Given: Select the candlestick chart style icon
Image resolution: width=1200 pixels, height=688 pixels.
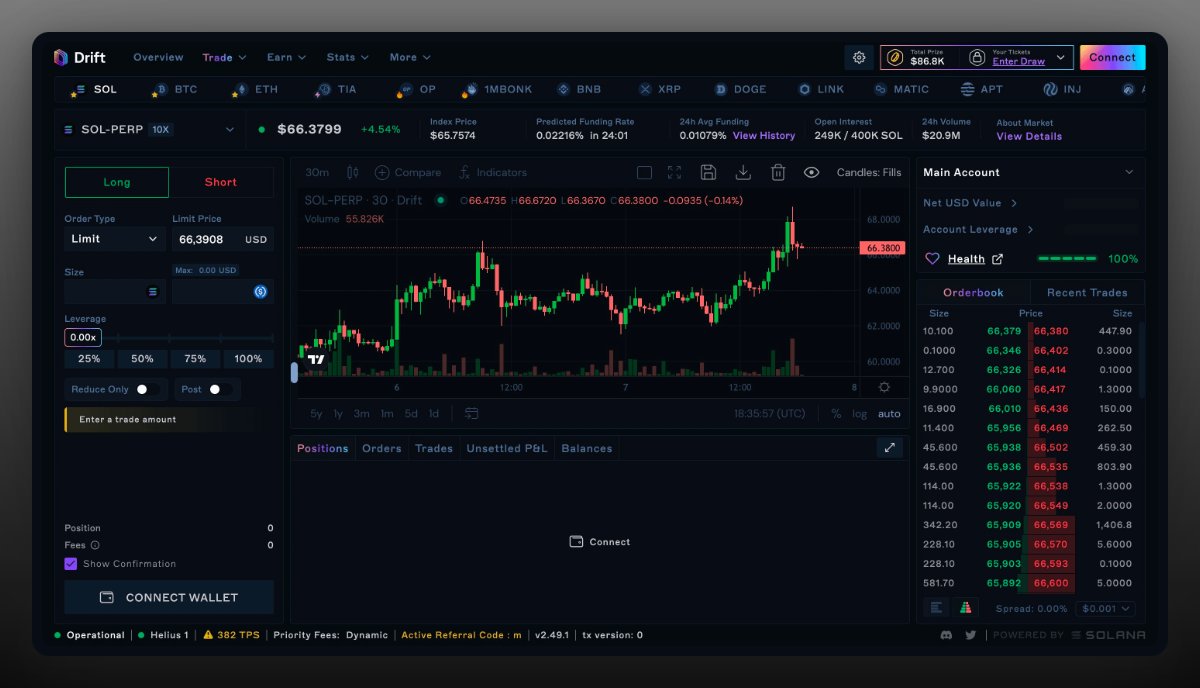Looking at the screenshot, I should (352, 172).
